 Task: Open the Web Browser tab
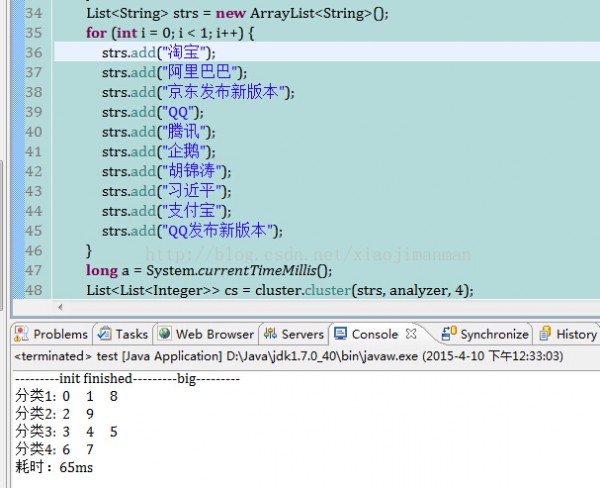point(206,334)
